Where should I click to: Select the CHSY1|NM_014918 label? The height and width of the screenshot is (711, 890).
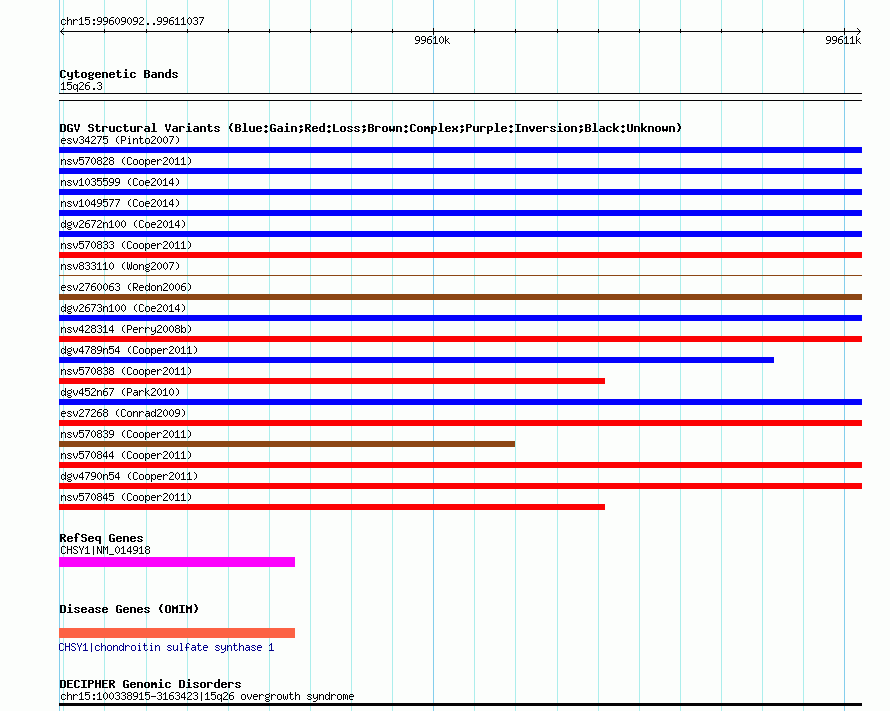pyautogui.click(x=105, y=550)
